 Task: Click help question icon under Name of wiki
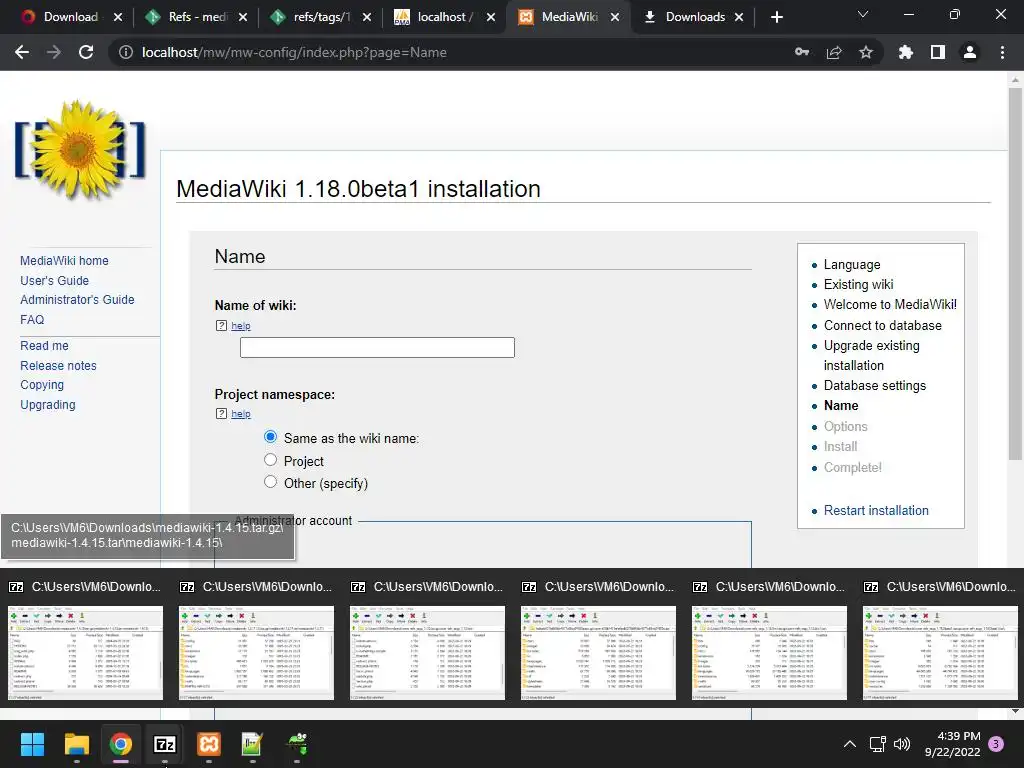[221, 325]
